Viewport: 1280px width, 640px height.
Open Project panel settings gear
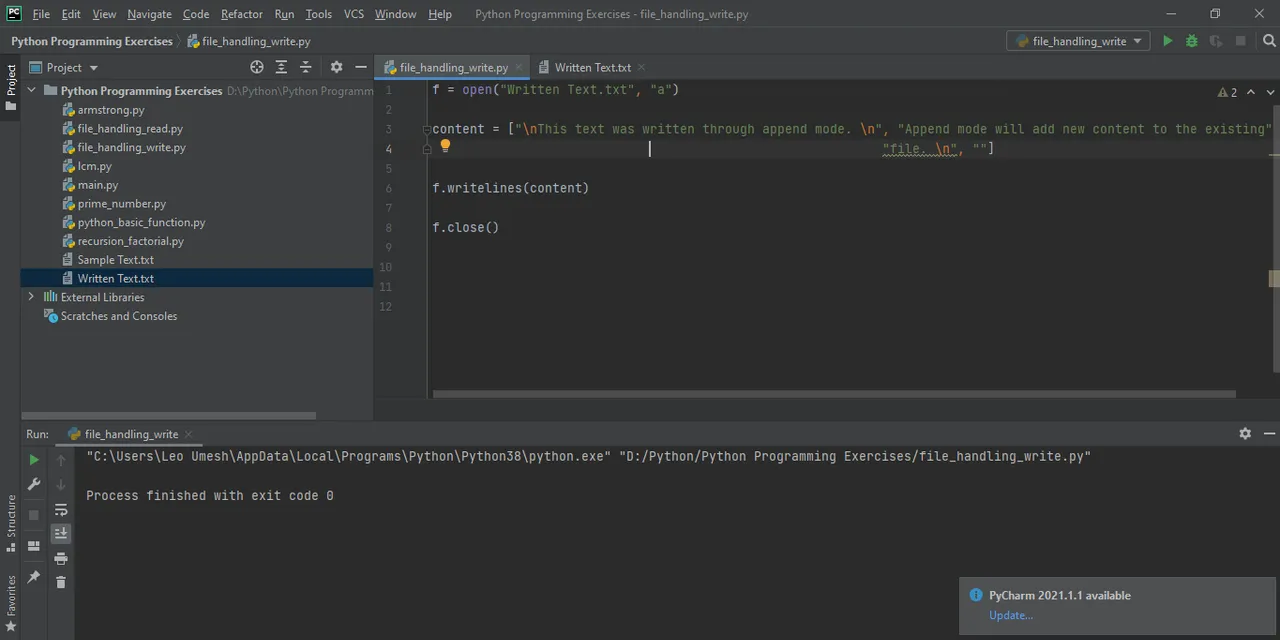[x=336, y=67]
